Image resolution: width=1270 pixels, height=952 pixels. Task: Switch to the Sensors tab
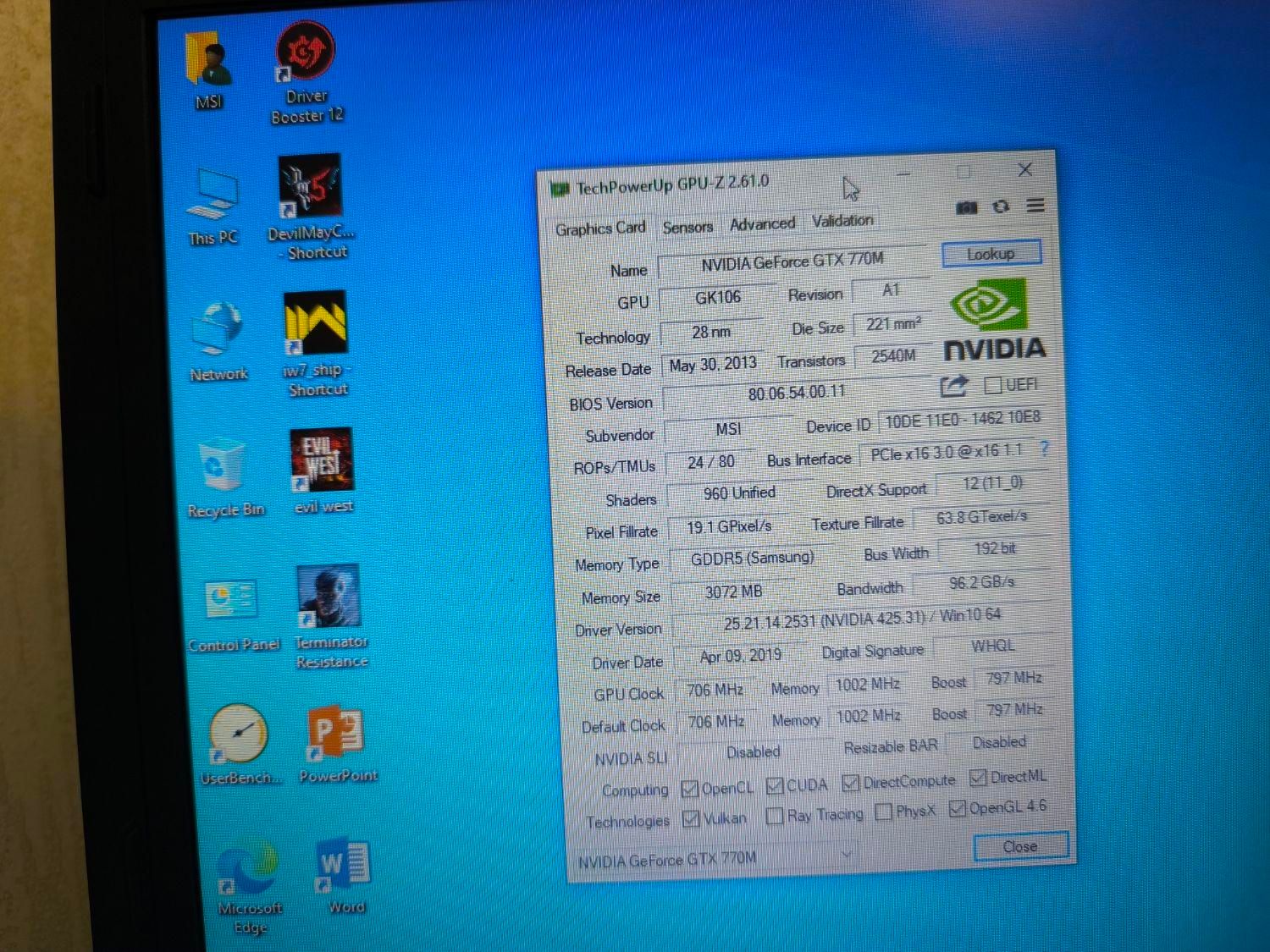click(x=687, y=227)
